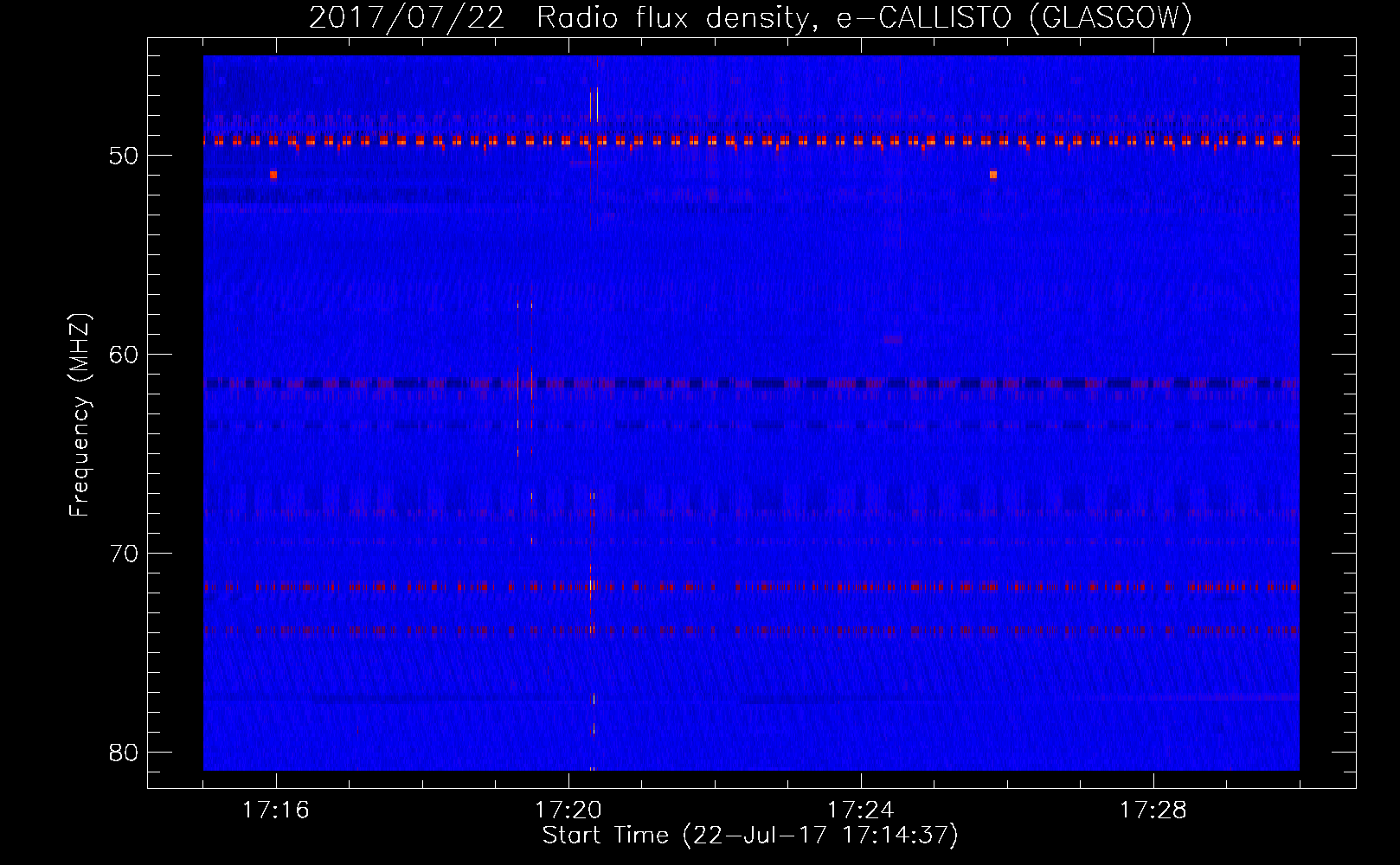1400x865 pixels.
Task: Click the plot title mentioning e-CALLISTO (GLASGOW)
Action: pos(750,18)
